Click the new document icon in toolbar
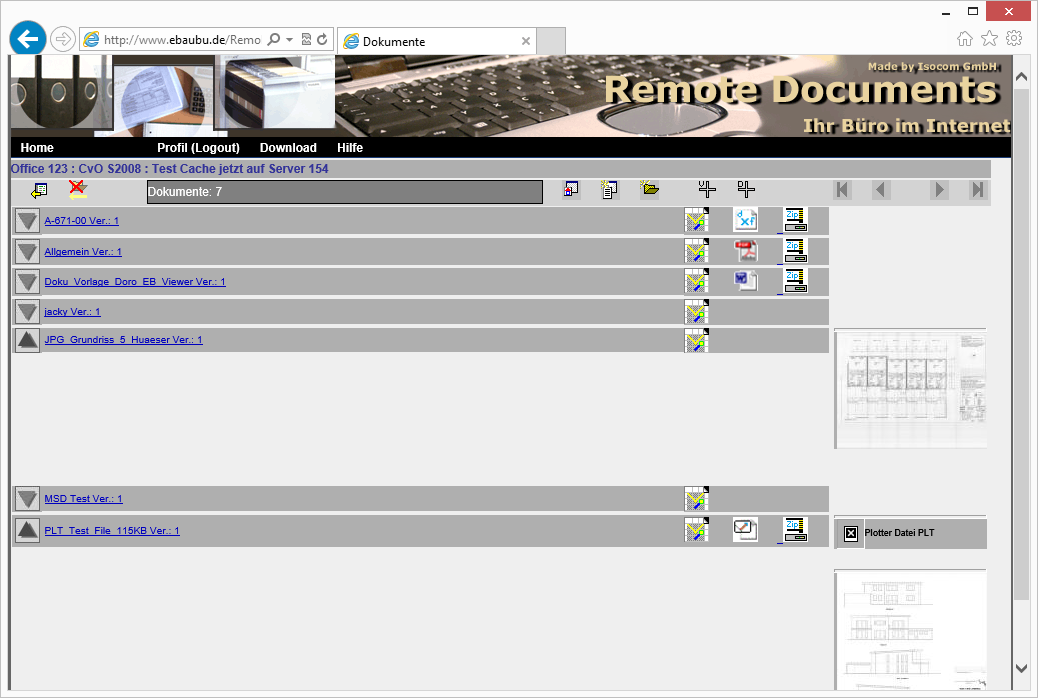 pyautogui.click(x=610, y=189)
